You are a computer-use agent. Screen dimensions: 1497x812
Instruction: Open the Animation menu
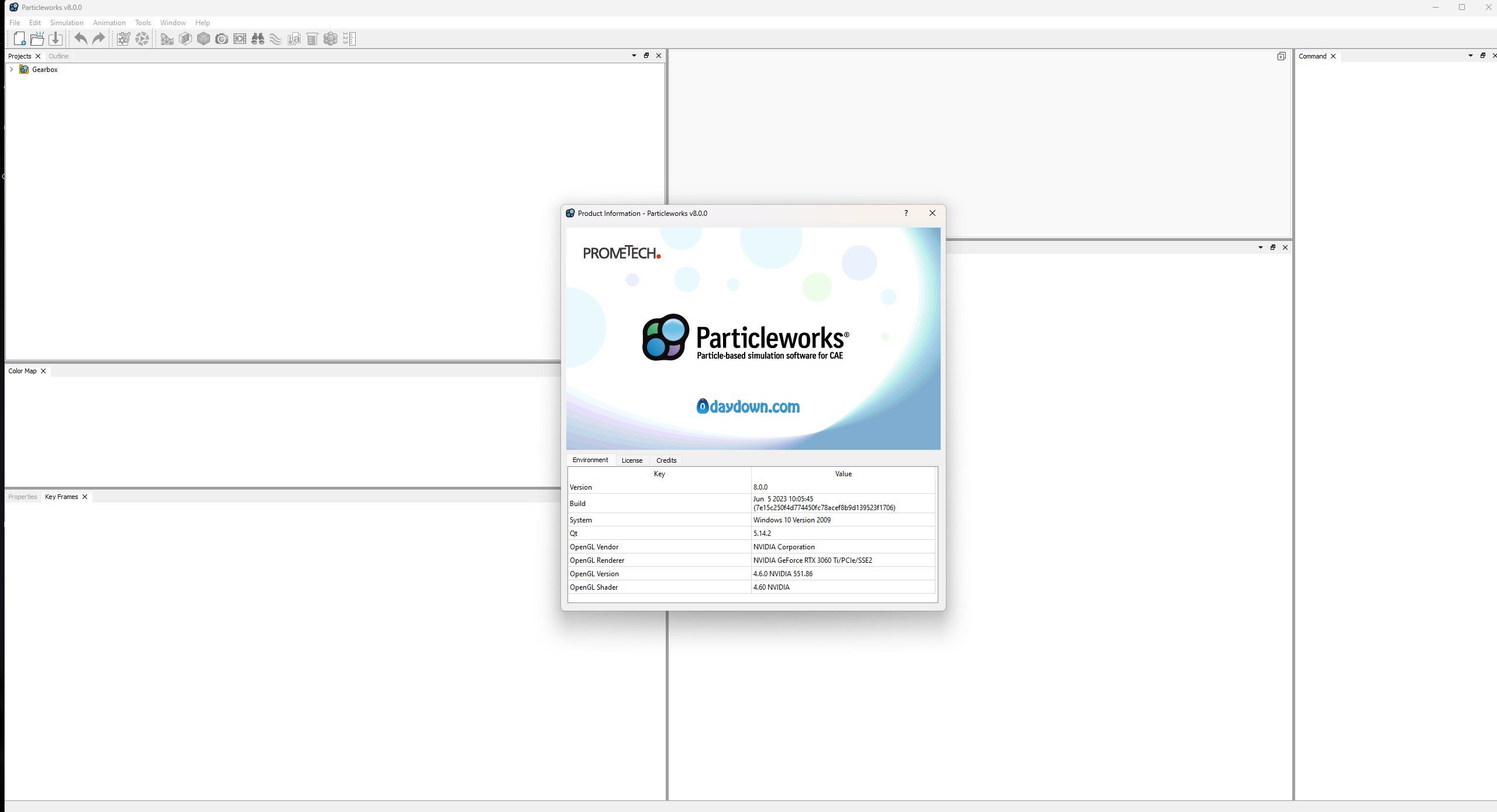point(109,23)
